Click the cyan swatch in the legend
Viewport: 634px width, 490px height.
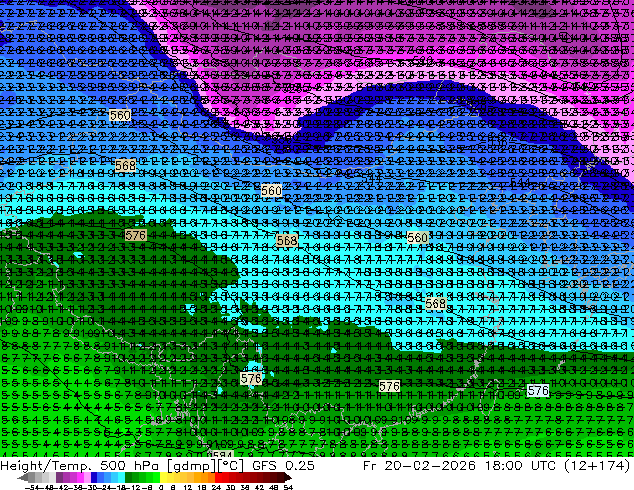[x=122, y=478]
